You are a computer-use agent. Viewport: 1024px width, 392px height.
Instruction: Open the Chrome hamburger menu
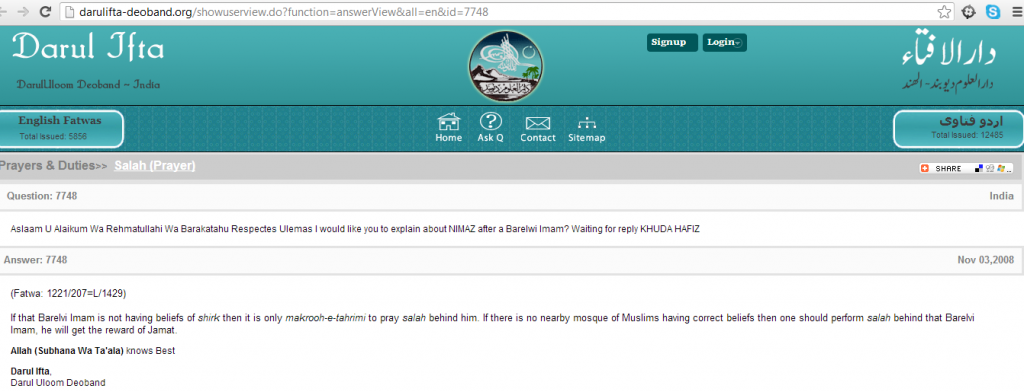pos(1016,12)
